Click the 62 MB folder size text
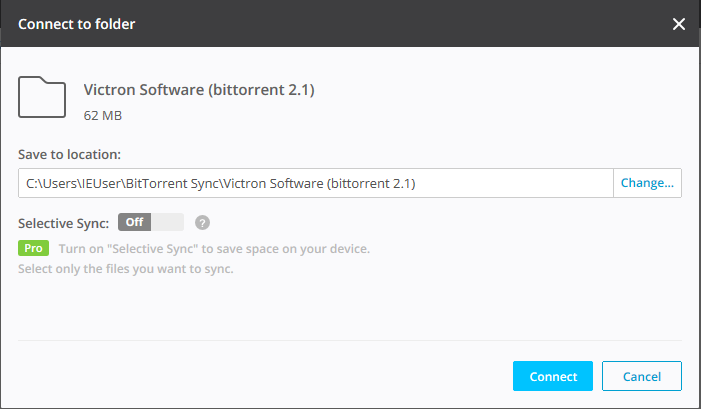The image size is (701, 409). coord(102,115)
